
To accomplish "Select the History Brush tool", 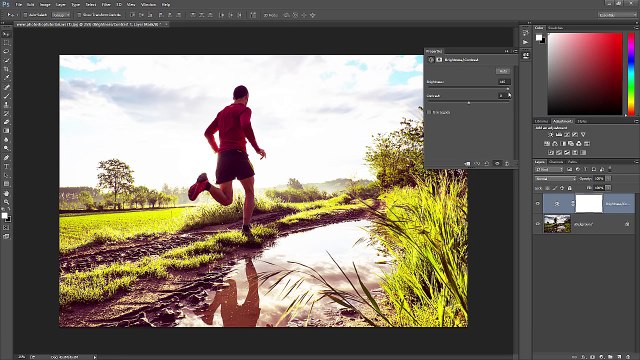I will click(6, 113).
